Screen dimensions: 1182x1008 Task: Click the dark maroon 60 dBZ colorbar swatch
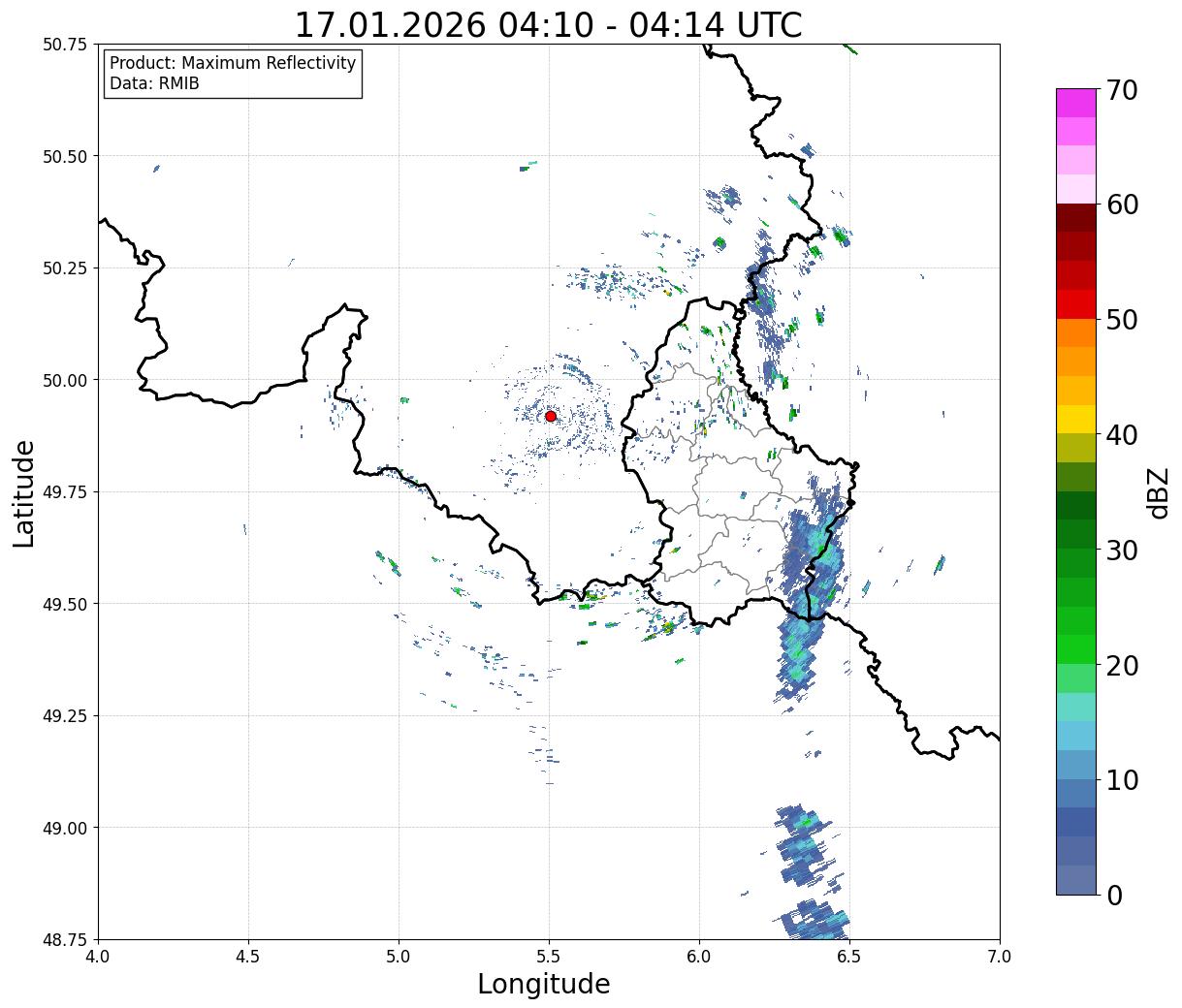[1076, 218]
